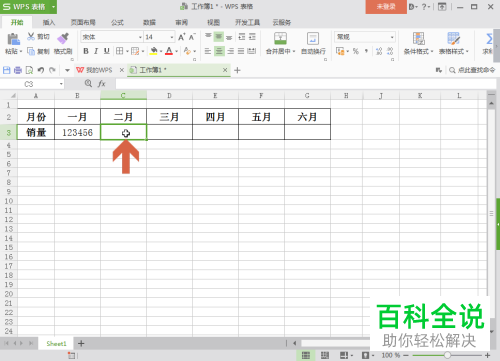Click the increase decimal places icon
The image size is (500, 361).
pos(379,51)
